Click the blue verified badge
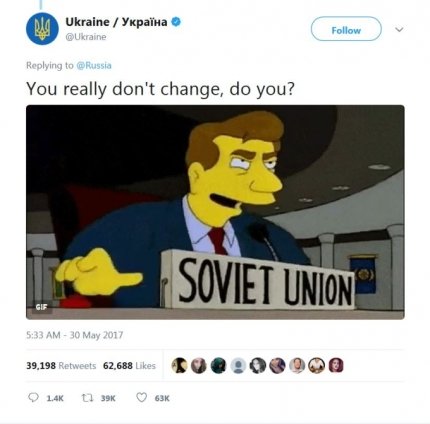Viewport: 430px width, 424px height. (x=176, y=22)
